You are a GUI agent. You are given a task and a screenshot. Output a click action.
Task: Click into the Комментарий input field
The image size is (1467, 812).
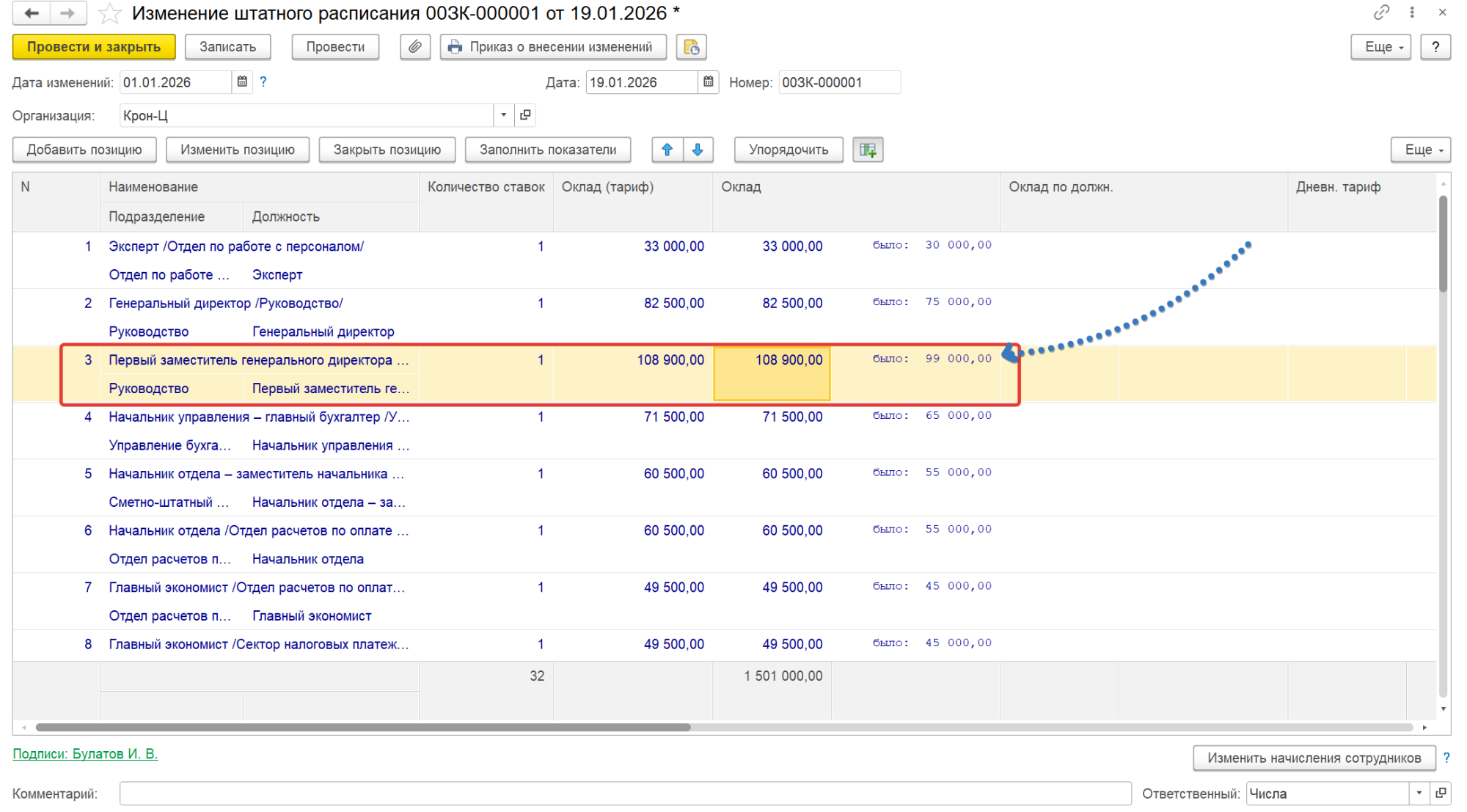(625, 793)
